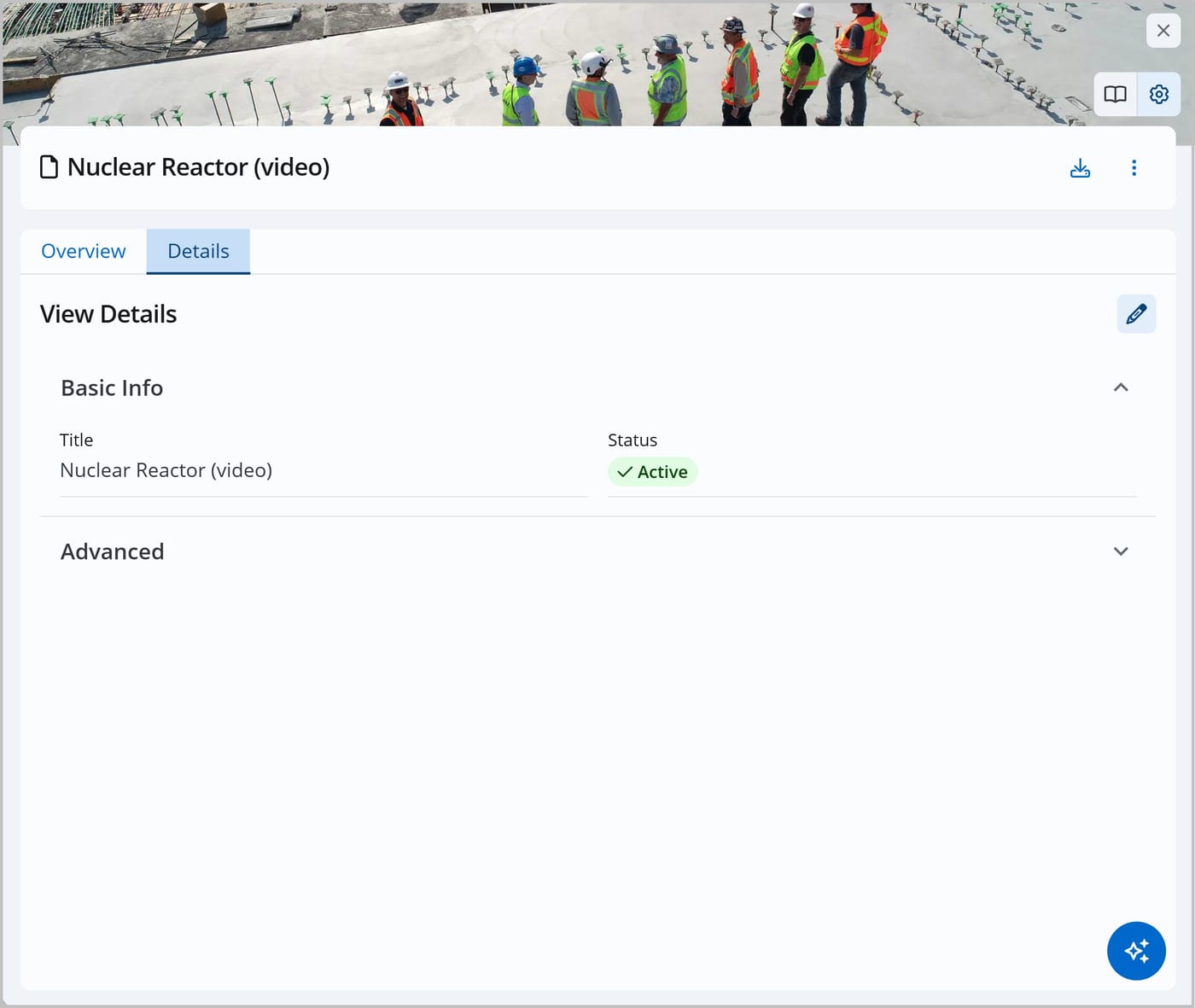Image resolution: width=1195 pixels, height=1008 pixels.
Task: Click the Title field label
Action: tap(76, 440)
